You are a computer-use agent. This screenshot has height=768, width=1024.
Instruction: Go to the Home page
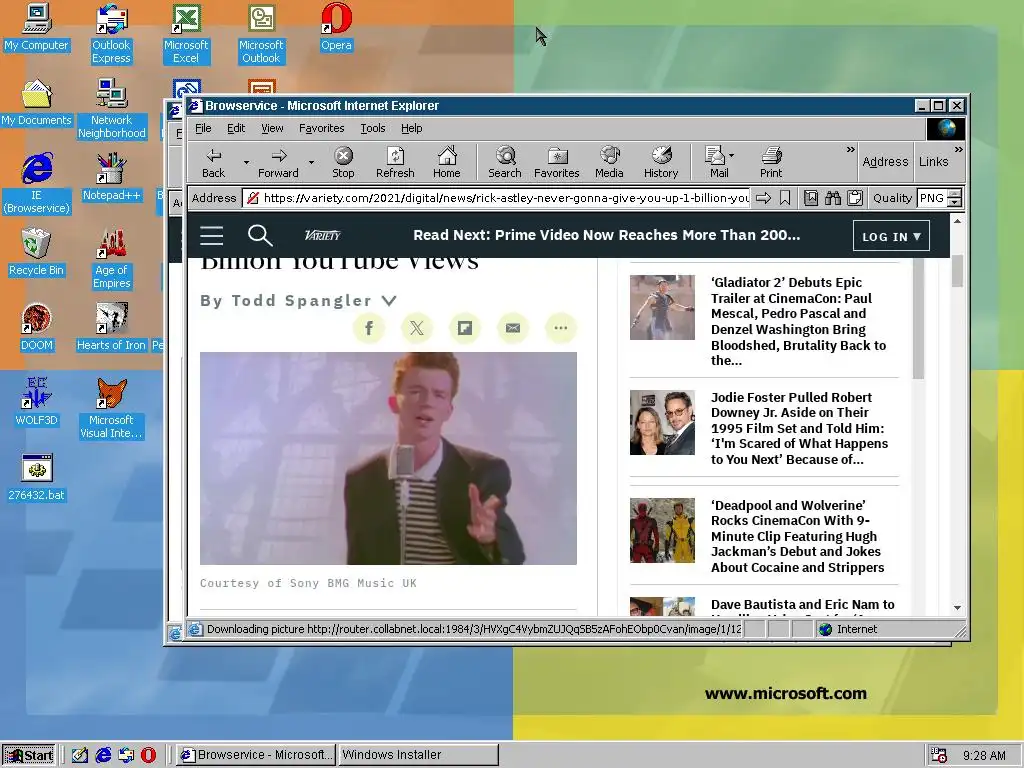(x=447, y=162)
